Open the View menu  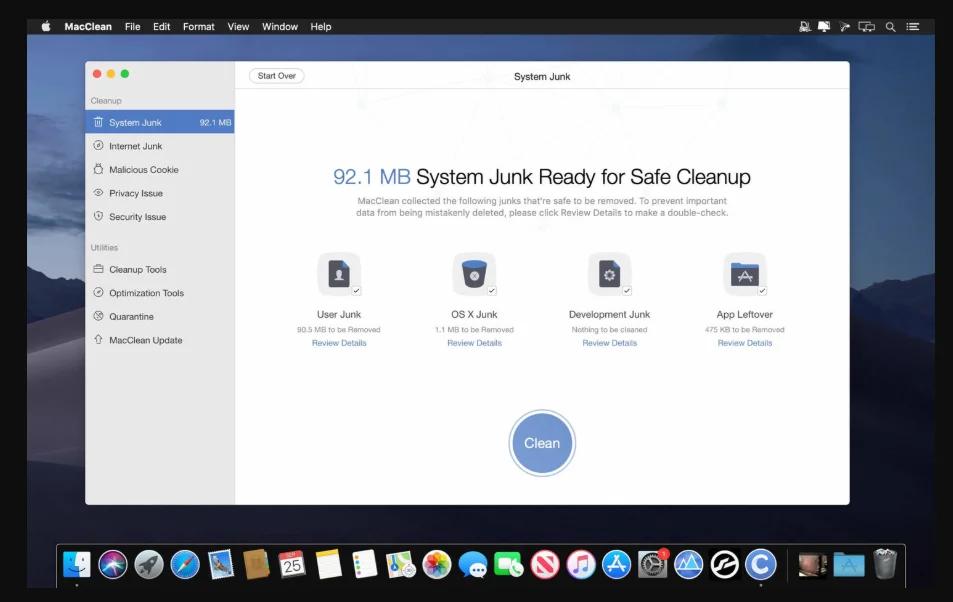pyautogui.click(x=238, y=27)
